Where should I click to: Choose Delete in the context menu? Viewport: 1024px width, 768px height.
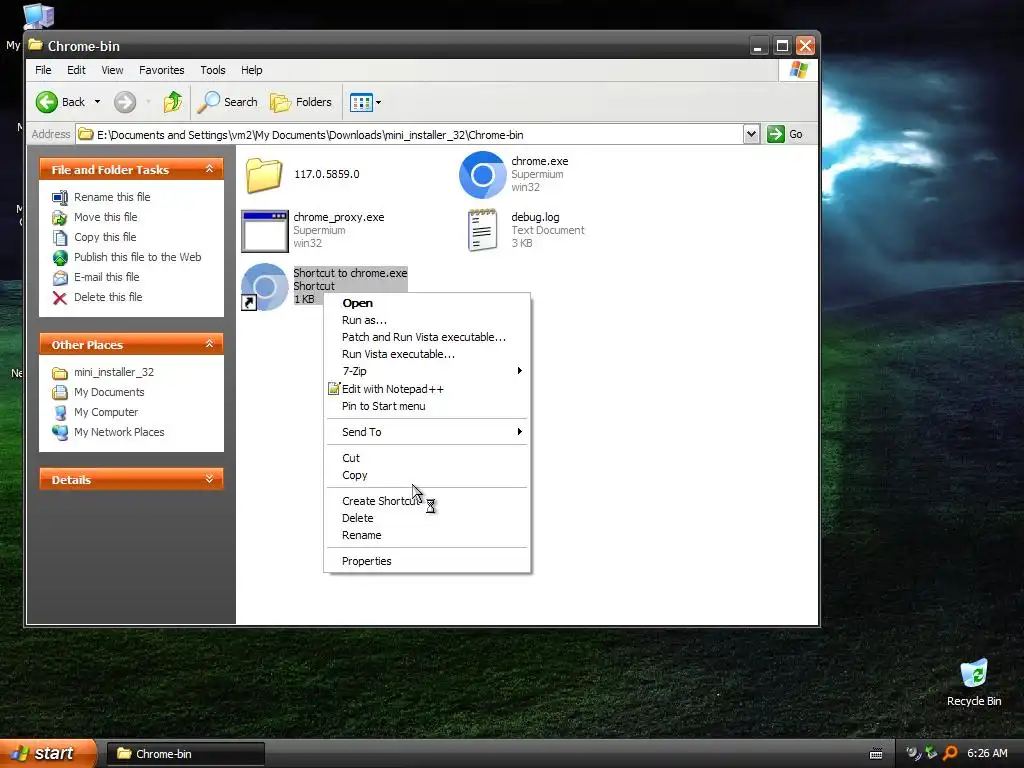pyautogui.click(x=427, y=518)
